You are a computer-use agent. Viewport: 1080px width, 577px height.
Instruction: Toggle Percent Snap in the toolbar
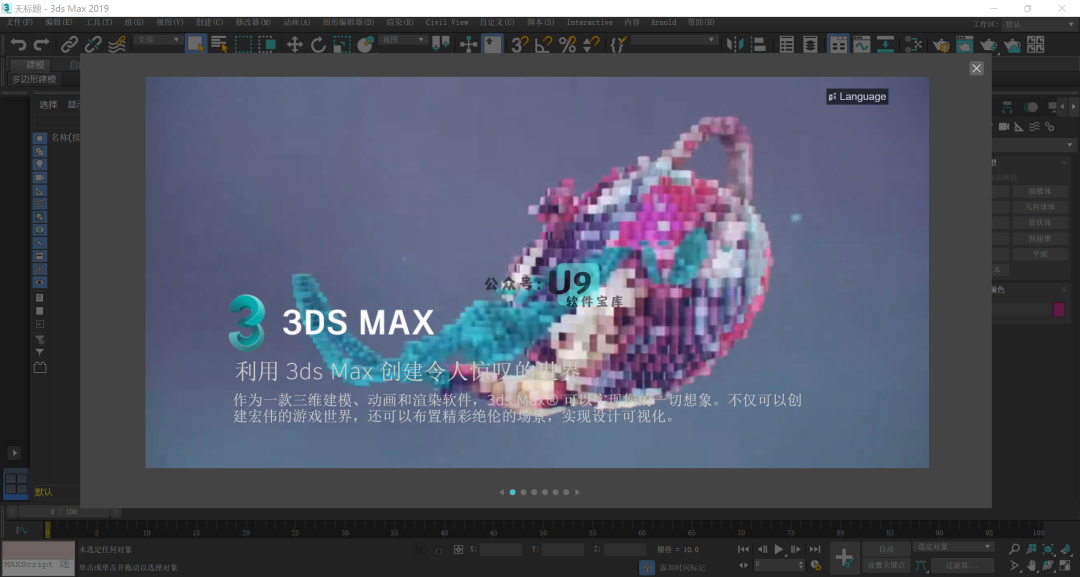click(x=567, y=44)
